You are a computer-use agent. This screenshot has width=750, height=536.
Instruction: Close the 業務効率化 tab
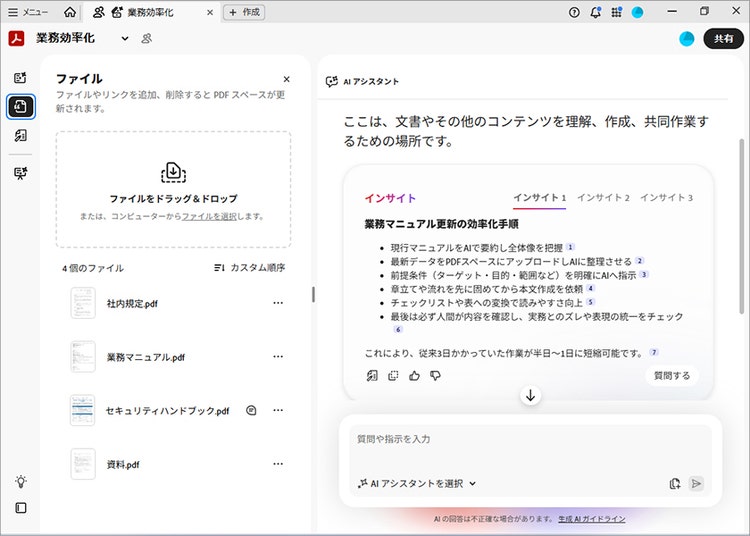coord(210,12)
